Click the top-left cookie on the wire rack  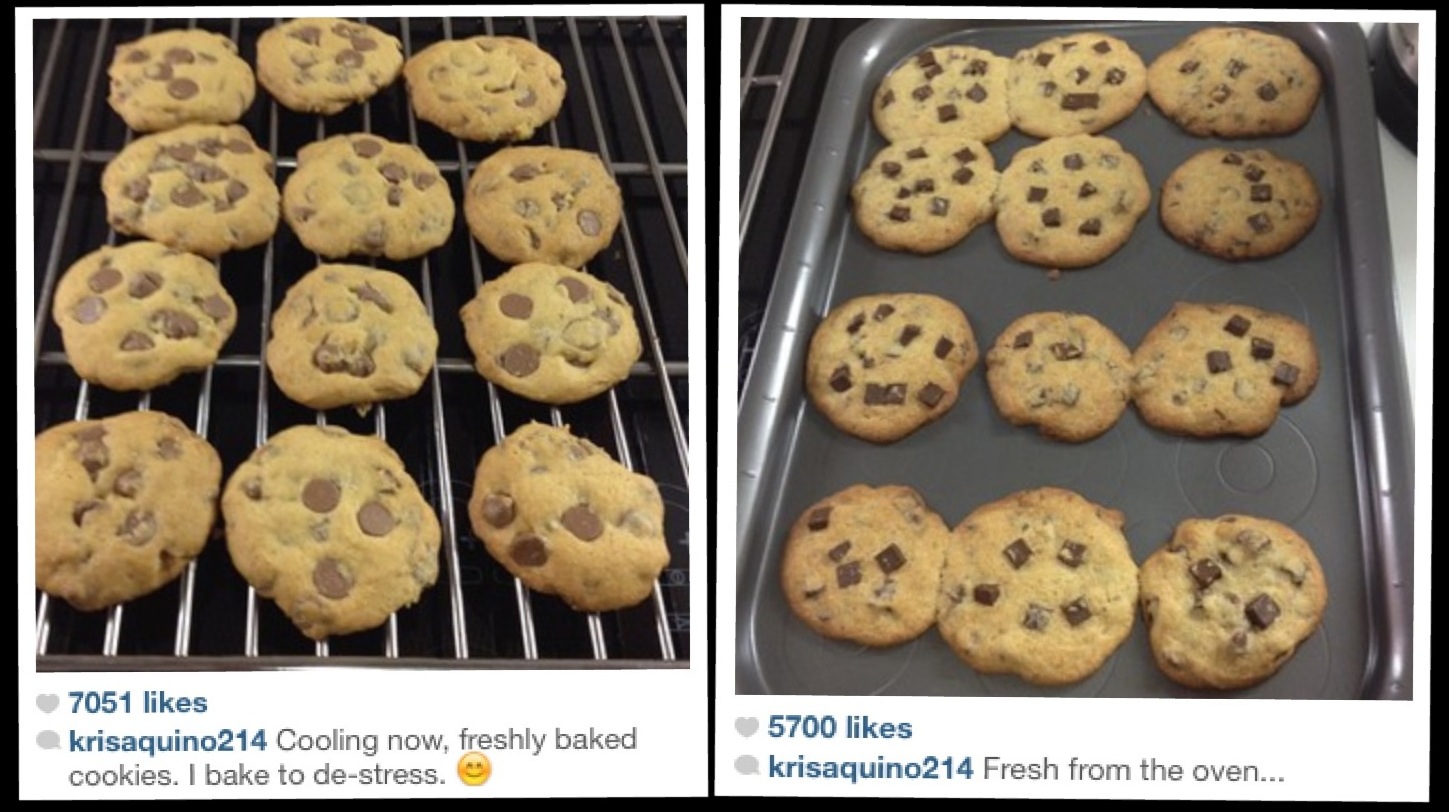point(181,79)
